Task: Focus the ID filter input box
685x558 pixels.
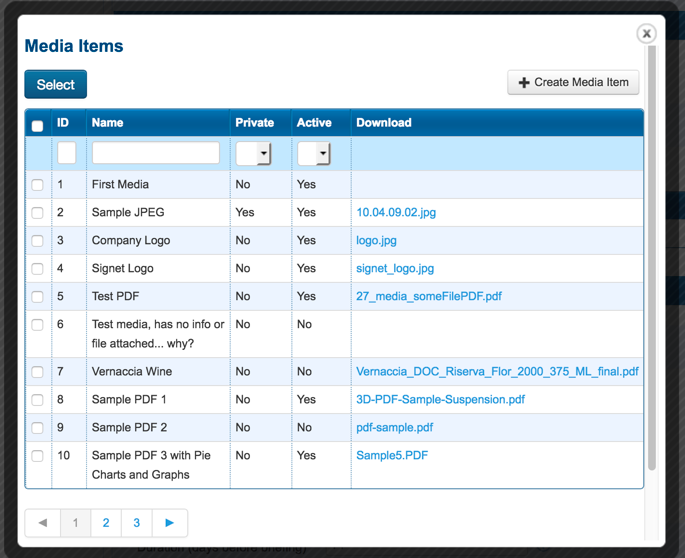Action: [67, 153]
